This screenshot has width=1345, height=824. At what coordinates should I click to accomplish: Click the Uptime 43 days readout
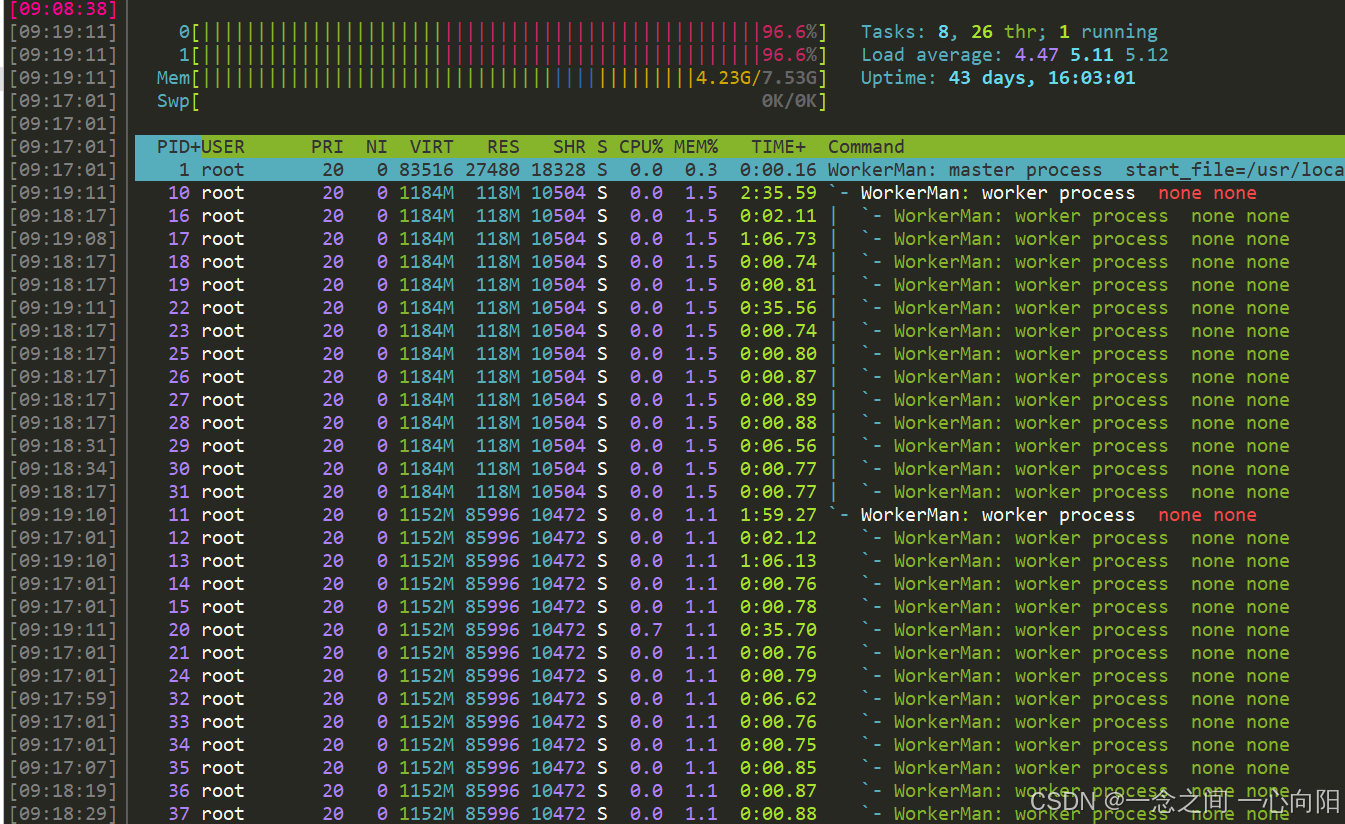point(998,78)
